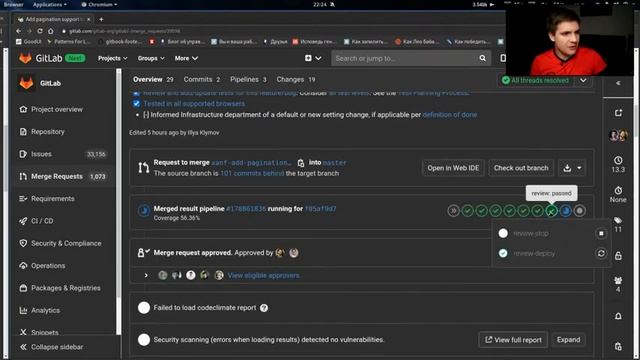Click the add to-do icon in right sidebar
Image resolution: width=640 pixels, height=360 pixels.
[618, 113]
